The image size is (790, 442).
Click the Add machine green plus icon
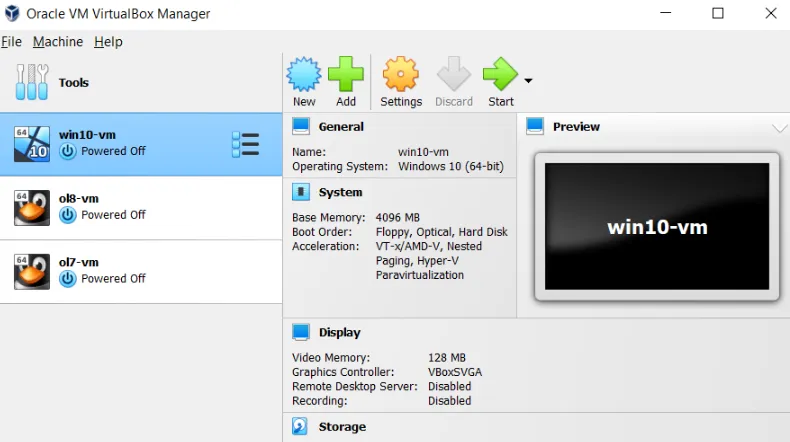click(346, 74)
